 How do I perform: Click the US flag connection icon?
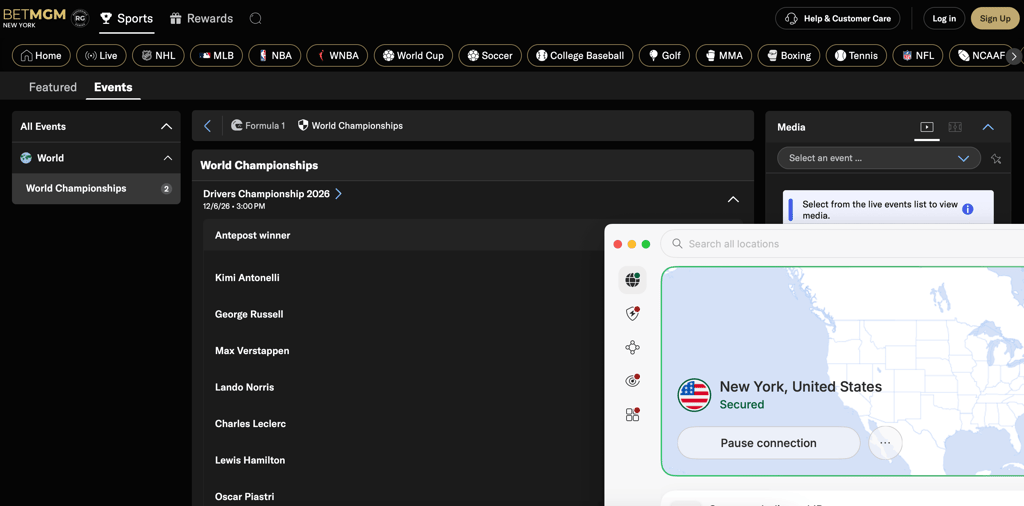pos(694,395)
